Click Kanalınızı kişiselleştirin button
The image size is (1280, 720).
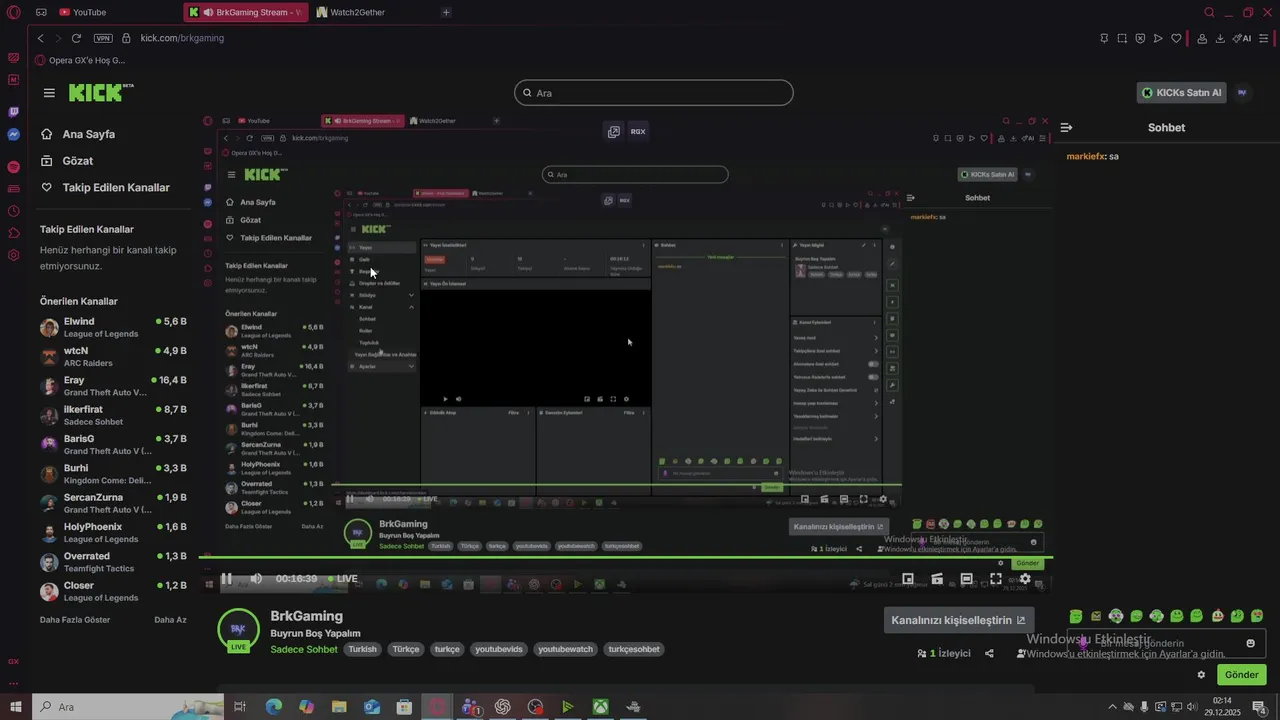(x=959, y=620)
